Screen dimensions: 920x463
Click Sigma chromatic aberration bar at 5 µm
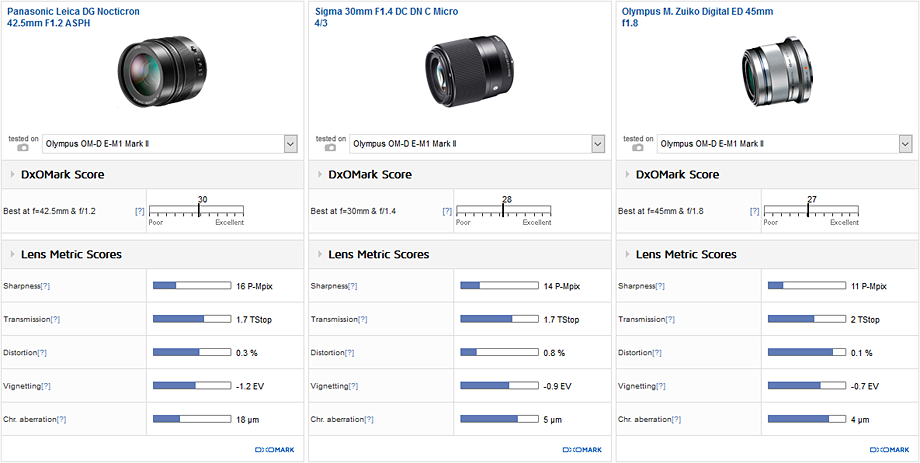click(499, 420)
